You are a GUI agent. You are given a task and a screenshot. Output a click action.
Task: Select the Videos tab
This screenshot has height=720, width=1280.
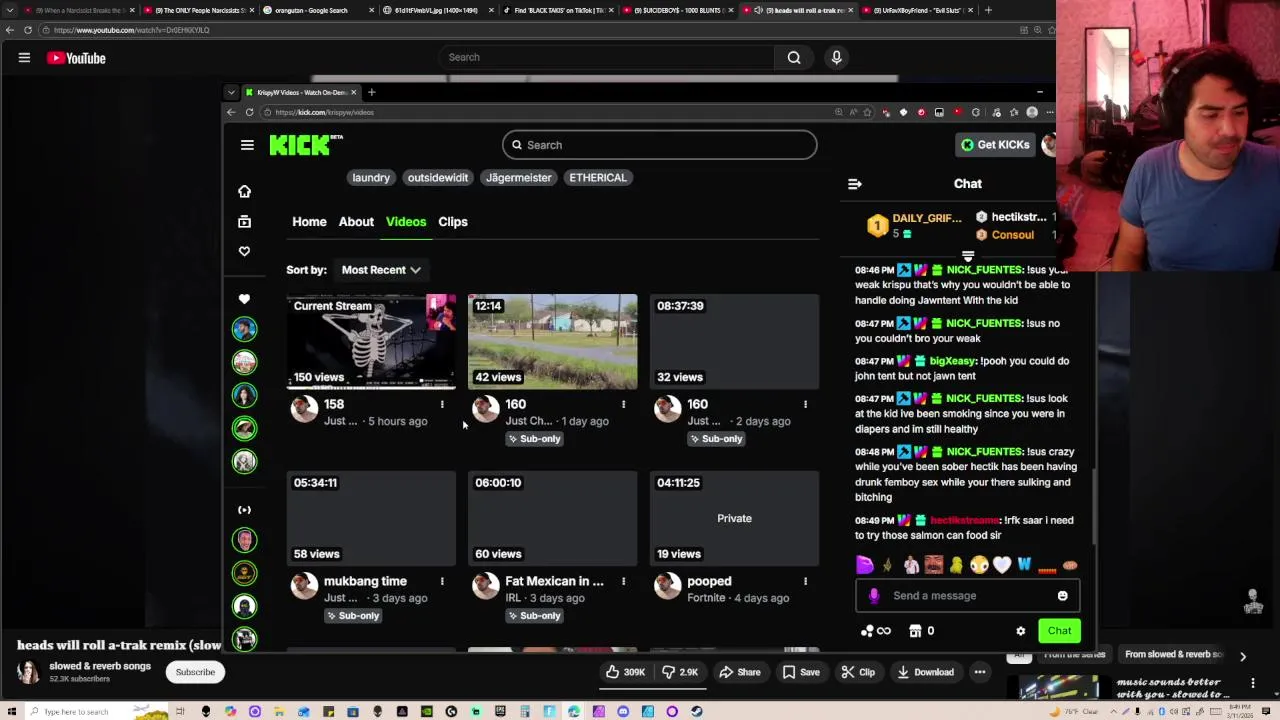click(406, 222)
